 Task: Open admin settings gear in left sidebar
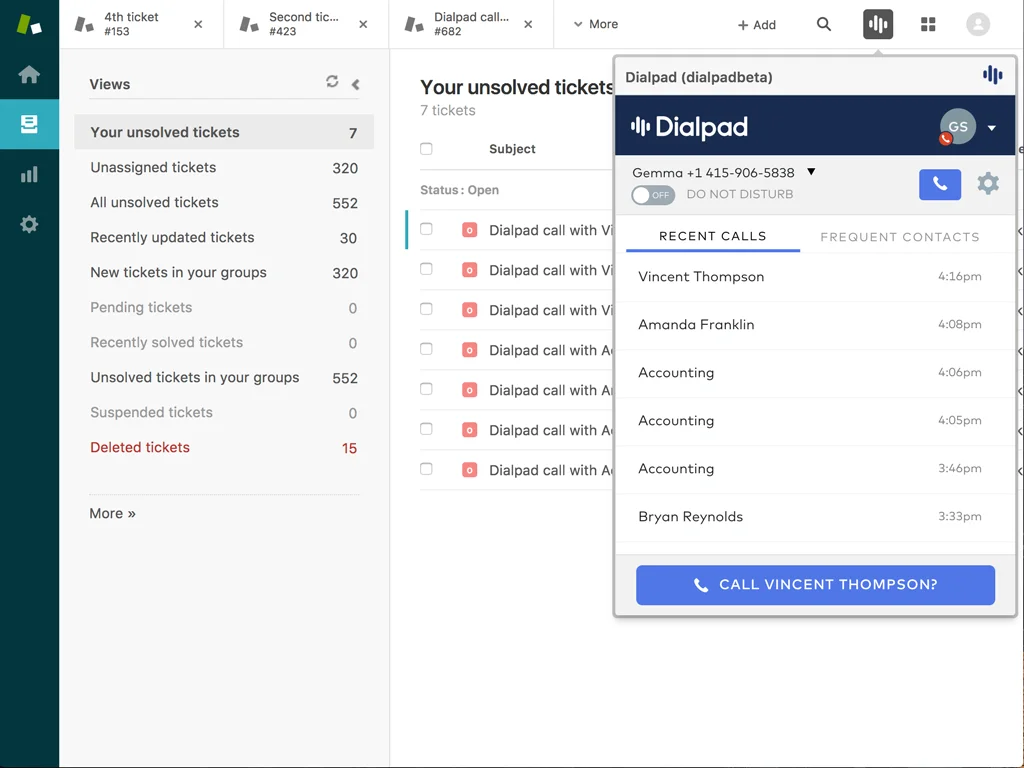tap(29, 224)
